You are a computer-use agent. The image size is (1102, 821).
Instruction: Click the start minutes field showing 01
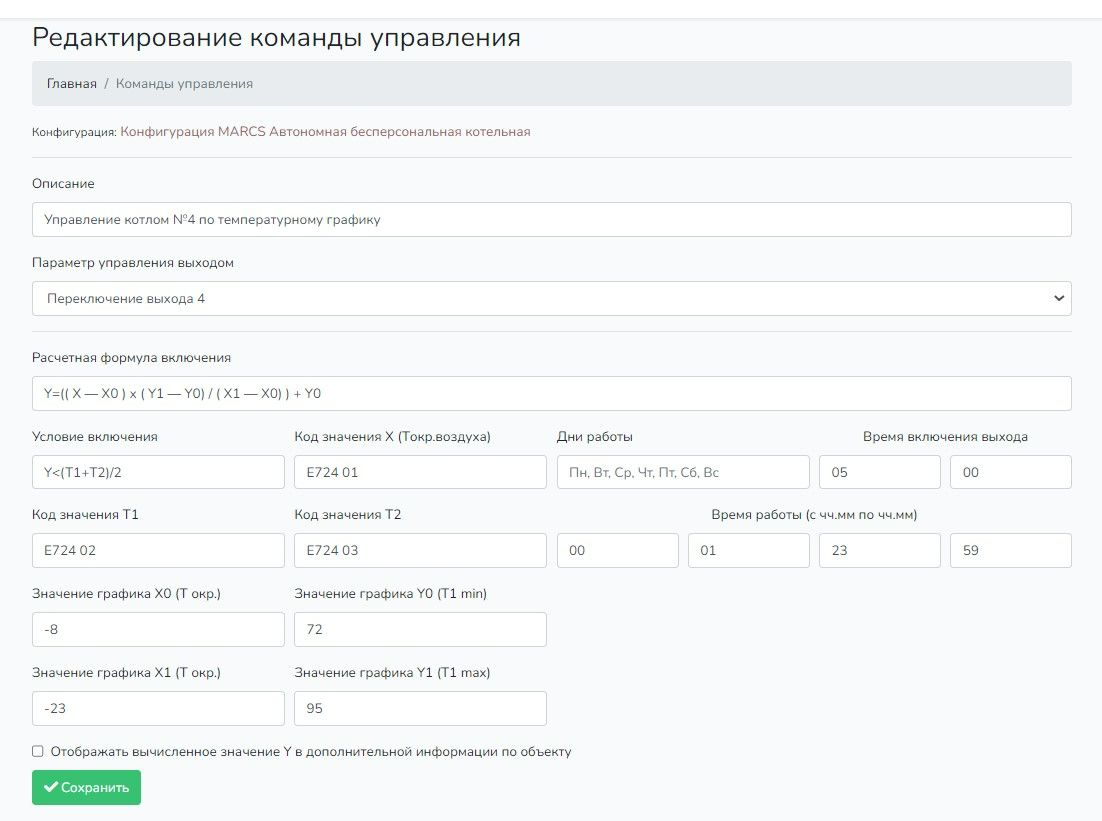748,550
